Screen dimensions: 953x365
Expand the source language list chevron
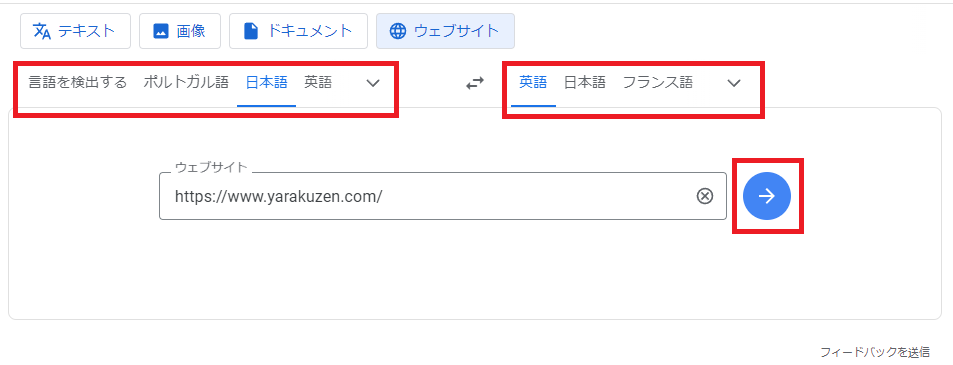(373, 83)
